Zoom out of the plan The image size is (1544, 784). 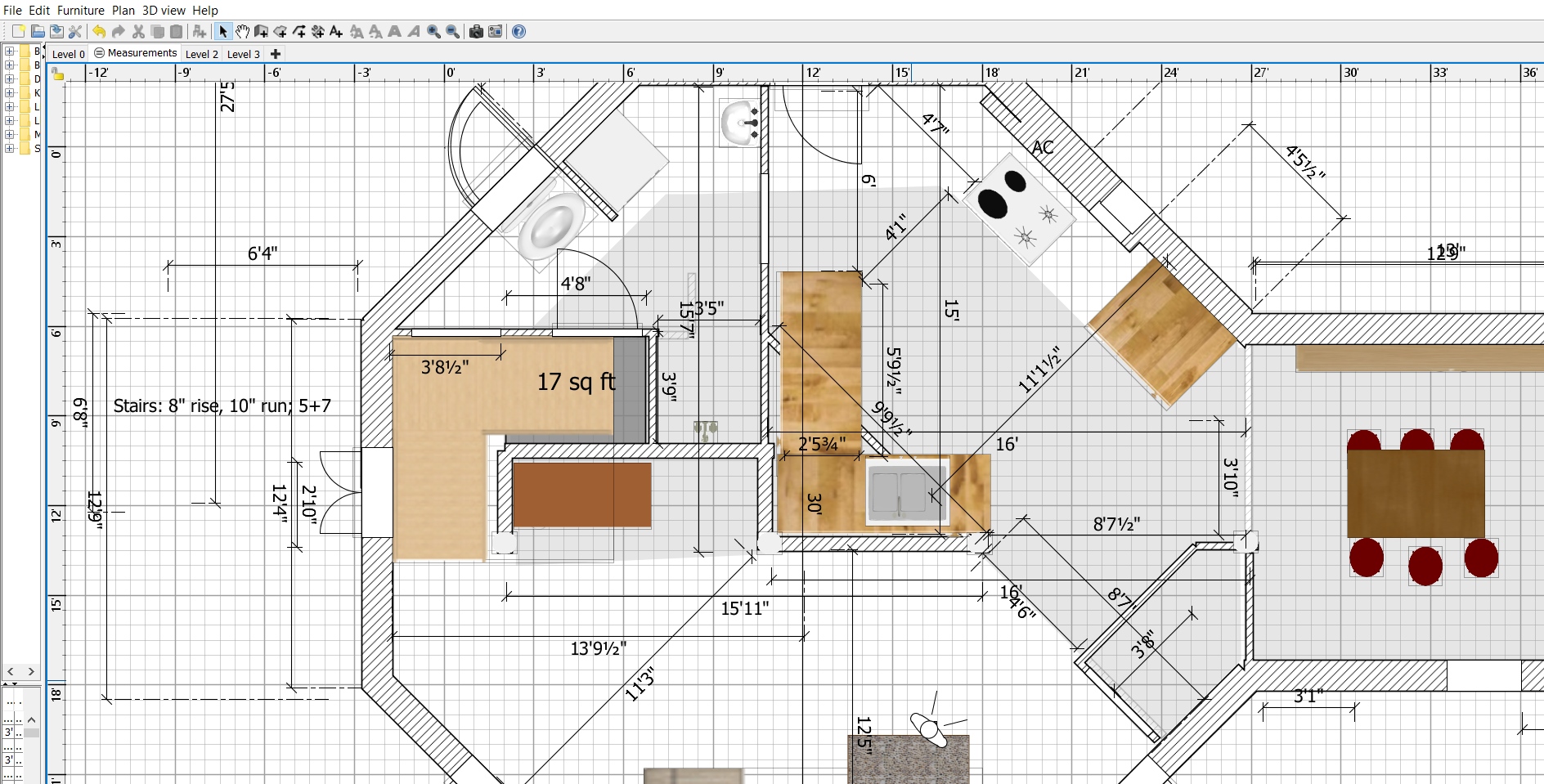452,31
